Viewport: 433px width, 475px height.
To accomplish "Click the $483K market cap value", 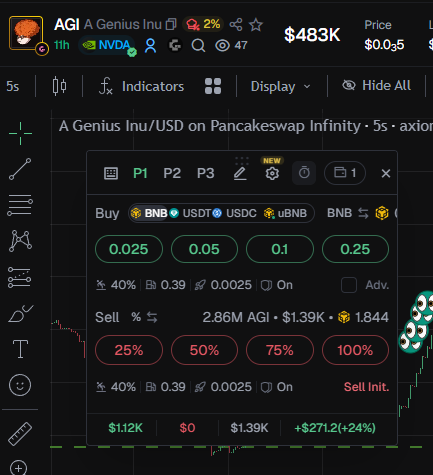I will [312, 35].
